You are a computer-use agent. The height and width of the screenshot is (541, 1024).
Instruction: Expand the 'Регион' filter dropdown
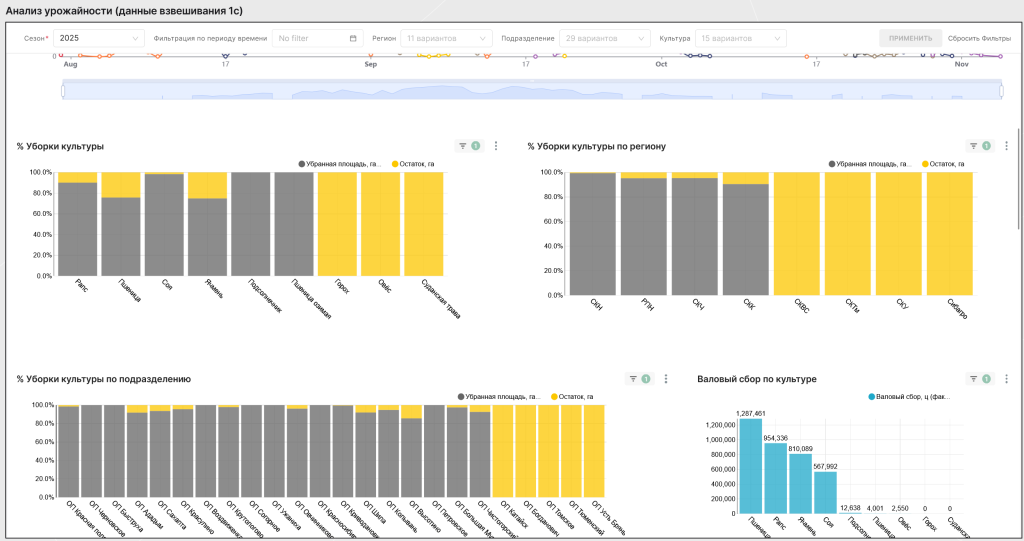[444, 38]
